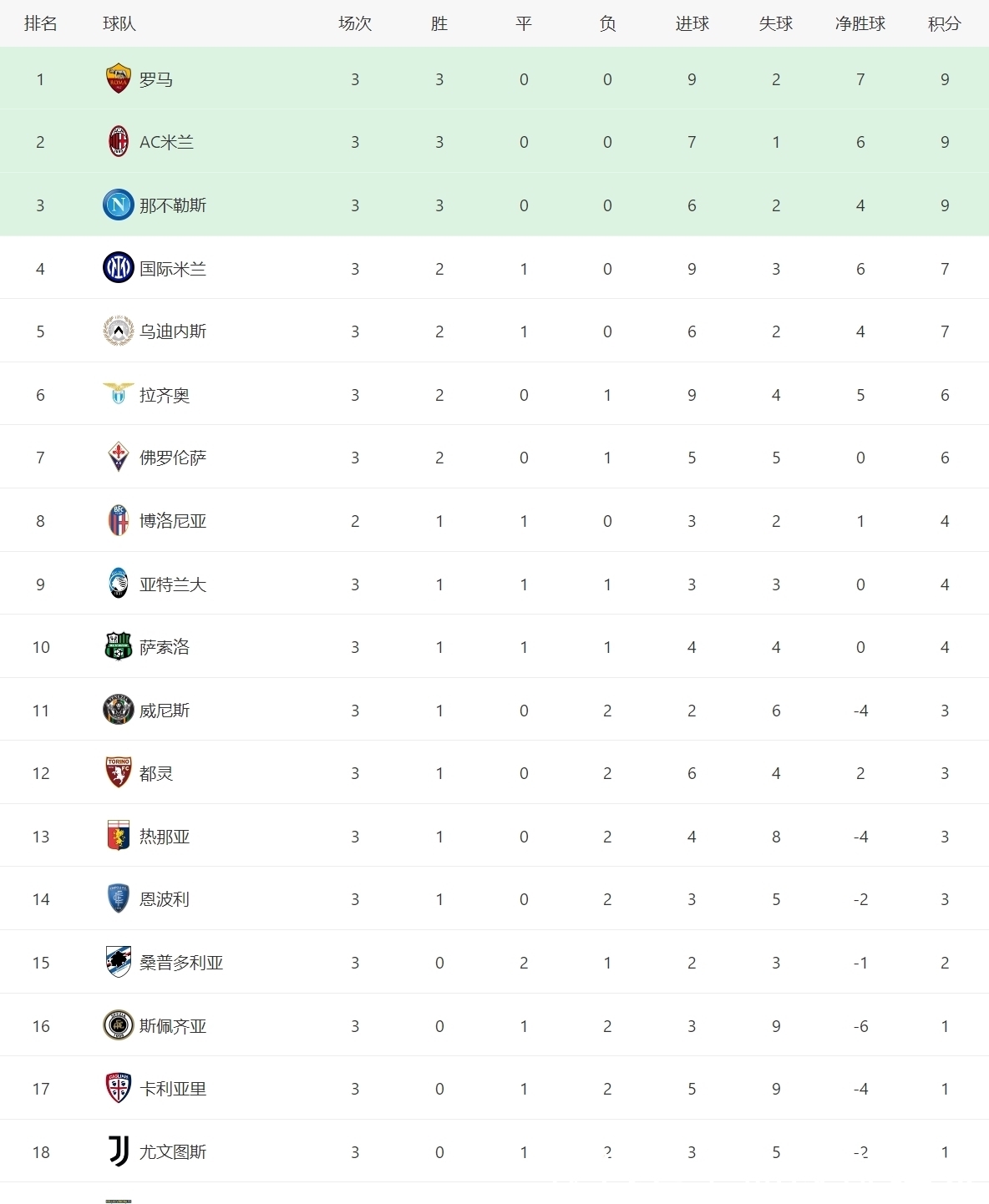This screenshot has height=1204, width=989.
Task: Click the 进球 column header
Action: [x=692, y=23]
